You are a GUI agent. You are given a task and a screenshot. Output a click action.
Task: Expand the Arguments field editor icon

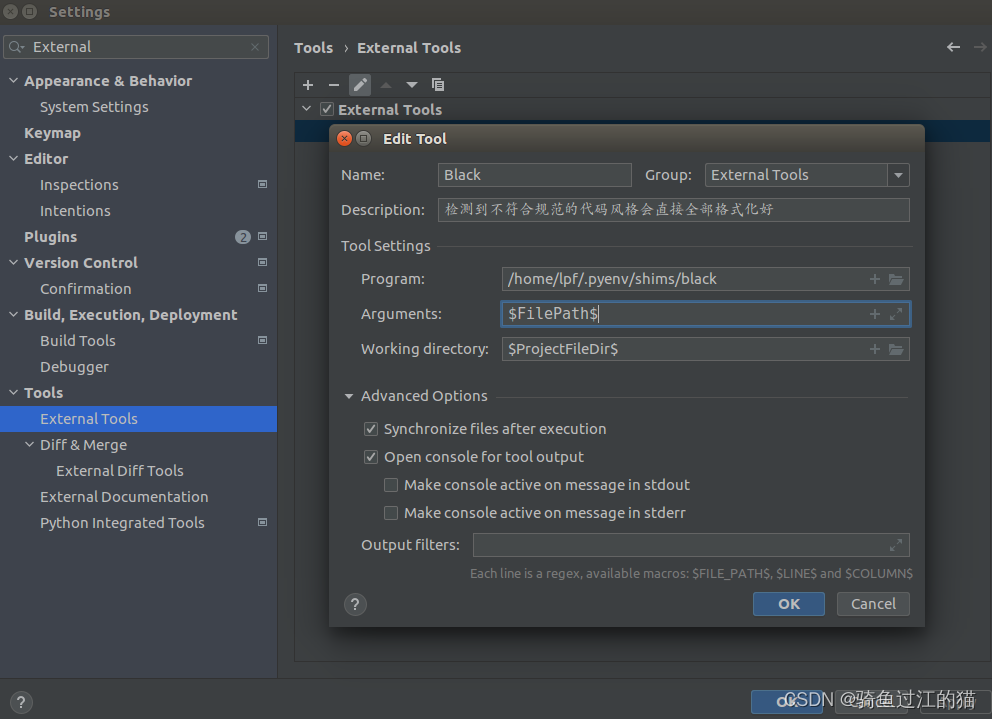(x=896, y=314)
